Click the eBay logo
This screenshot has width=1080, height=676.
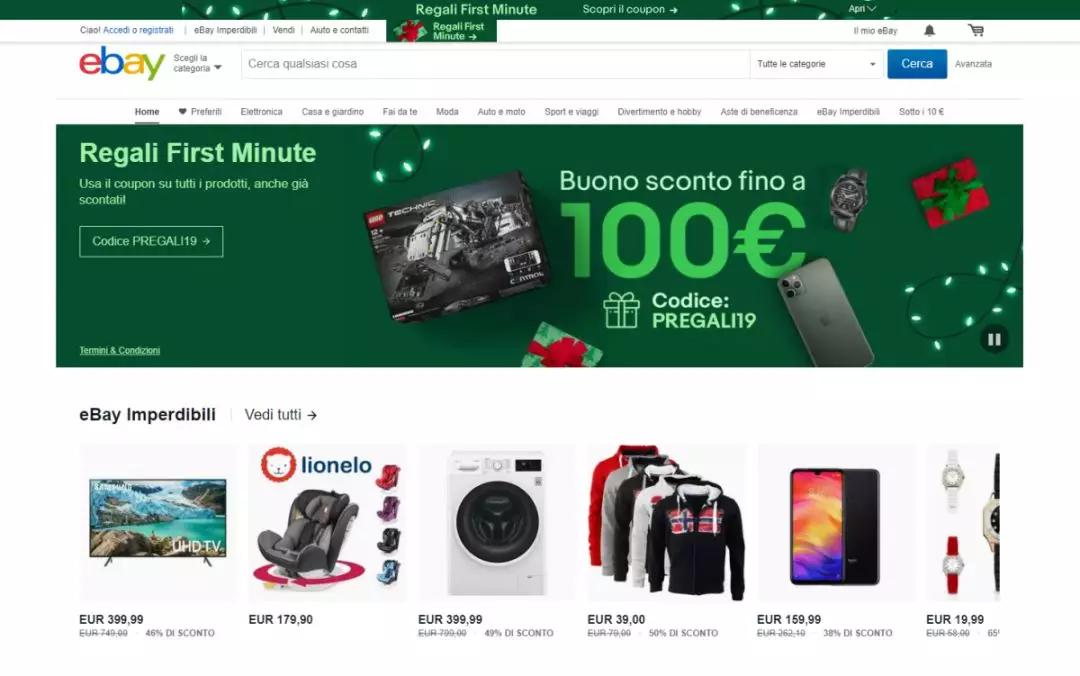(x=122, y=63)
